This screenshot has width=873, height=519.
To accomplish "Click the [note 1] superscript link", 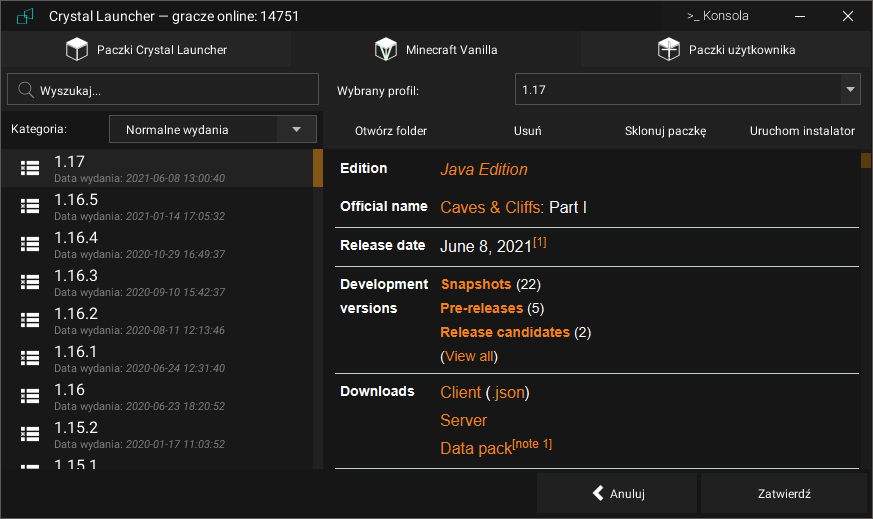I will tap(532, 444).
